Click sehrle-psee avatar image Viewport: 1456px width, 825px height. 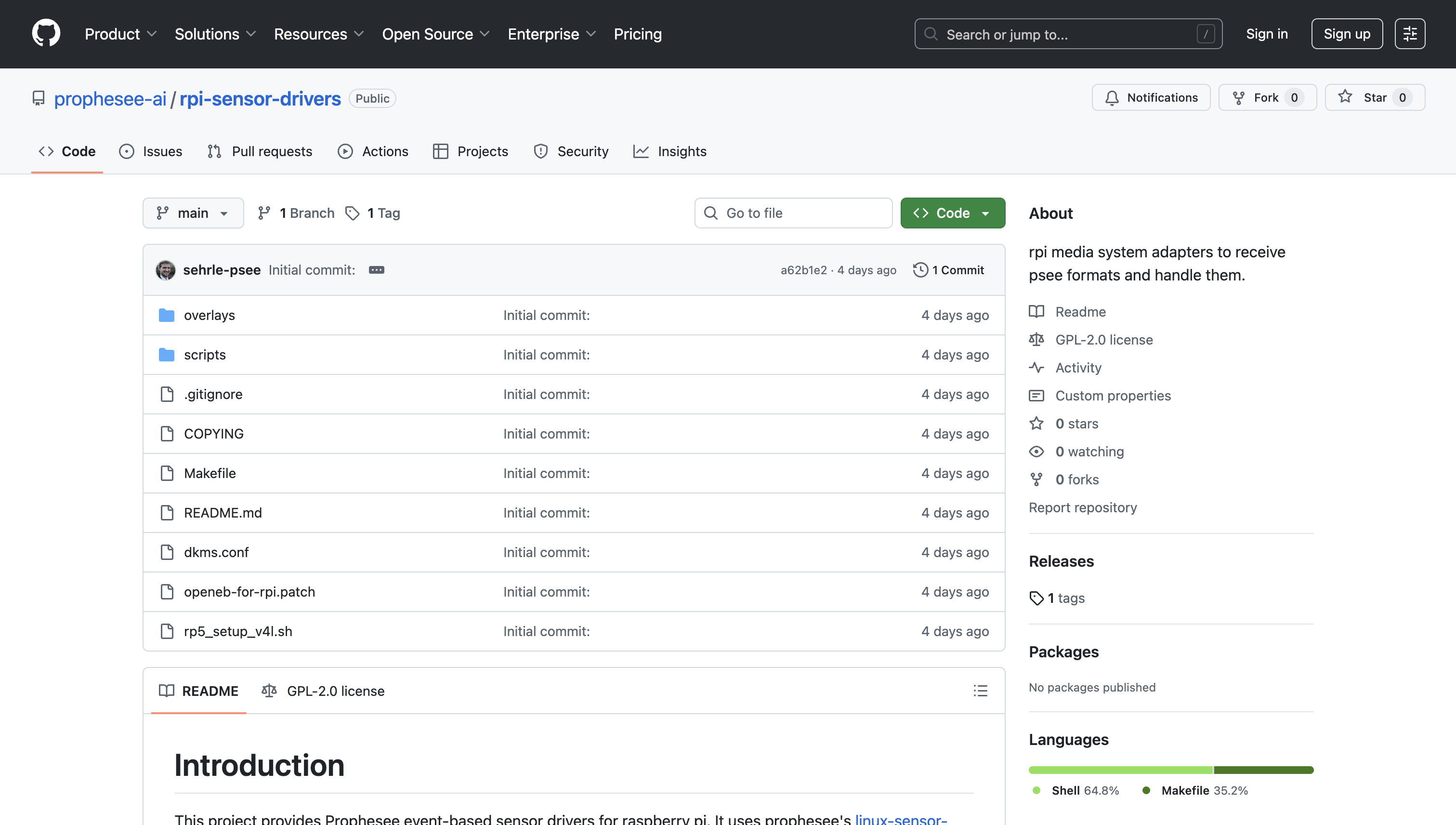tap(165, 270)
